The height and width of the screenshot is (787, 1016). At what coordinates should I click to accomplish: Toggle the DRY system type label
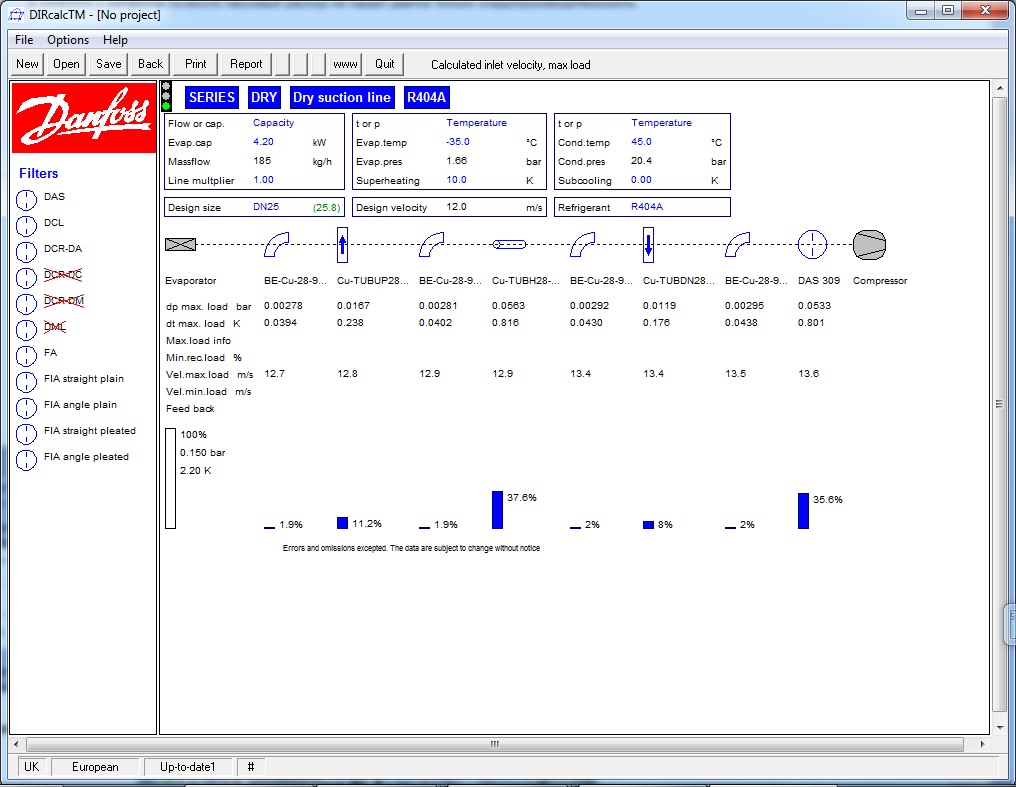coord(264,97)
